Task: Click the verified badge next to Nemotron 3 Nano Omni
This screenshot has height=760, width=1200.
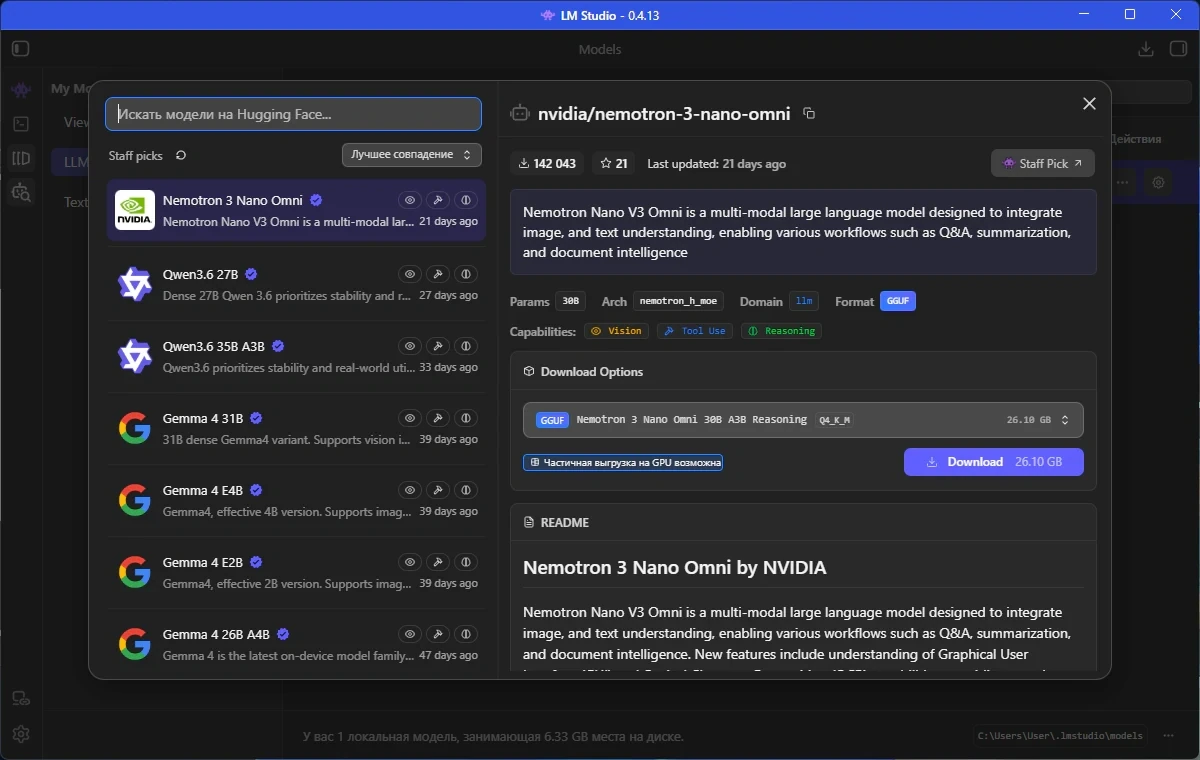Action: click(316, 200)
